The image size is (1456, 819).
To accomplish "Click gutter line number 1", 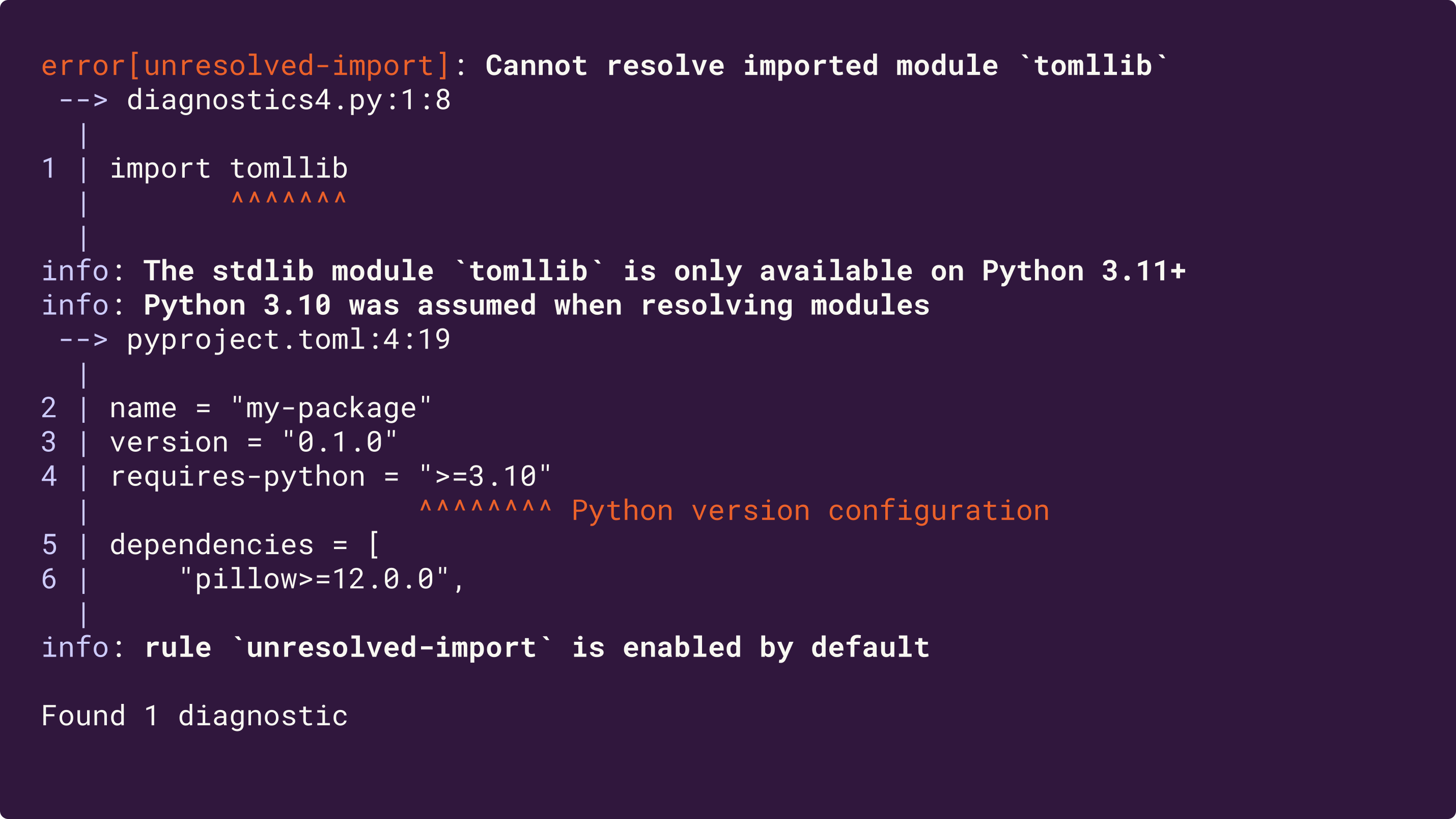I will [x=49, y=169].
